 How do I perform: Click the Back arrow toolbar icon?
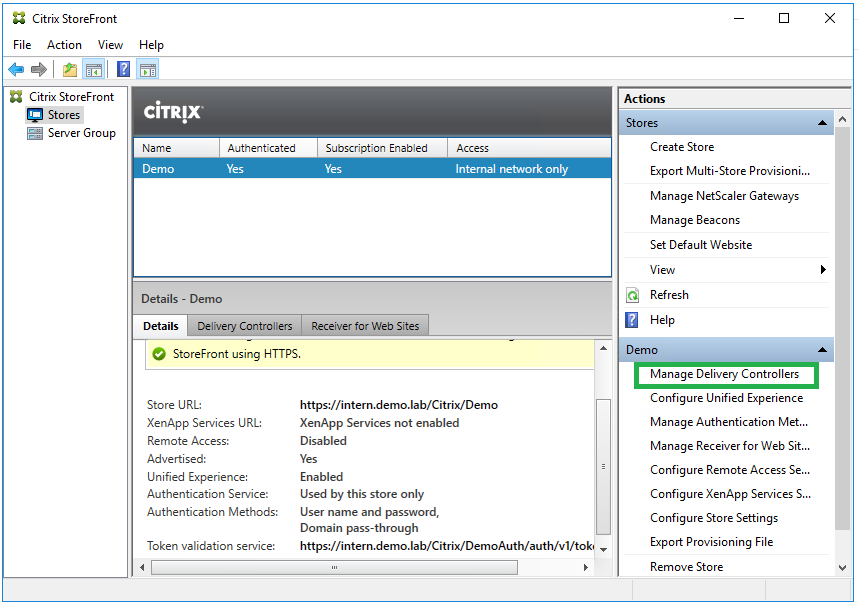click(16, 70)
